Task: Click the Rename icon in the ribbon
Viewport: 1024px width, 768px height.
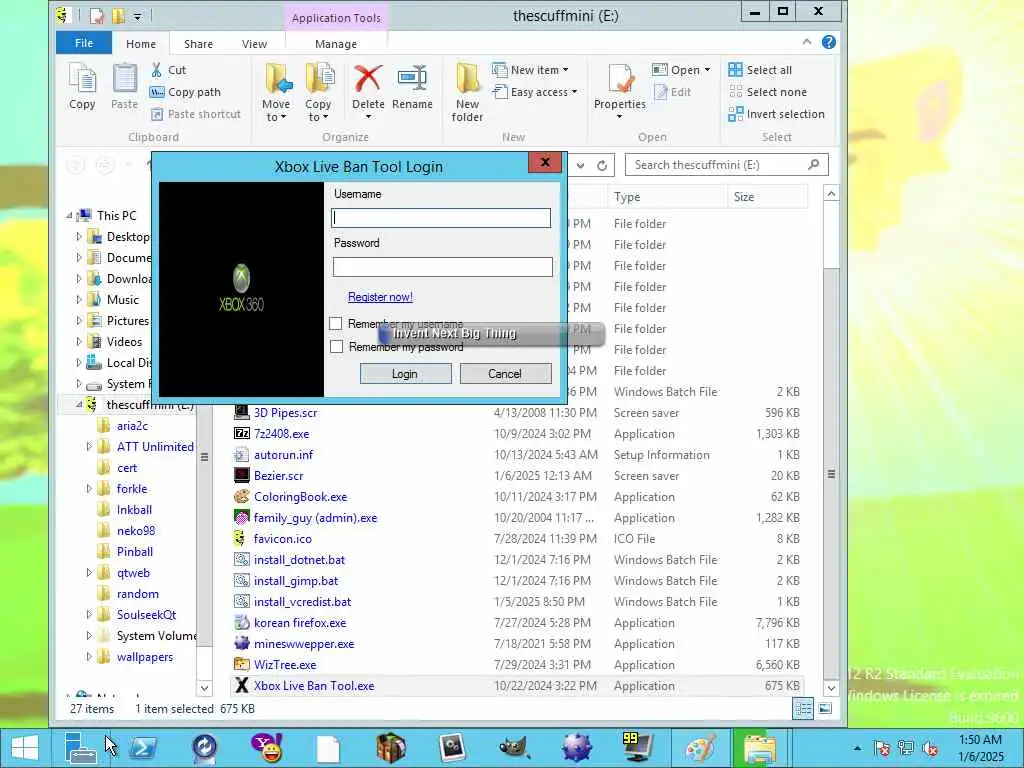Action: pos(412,78)
